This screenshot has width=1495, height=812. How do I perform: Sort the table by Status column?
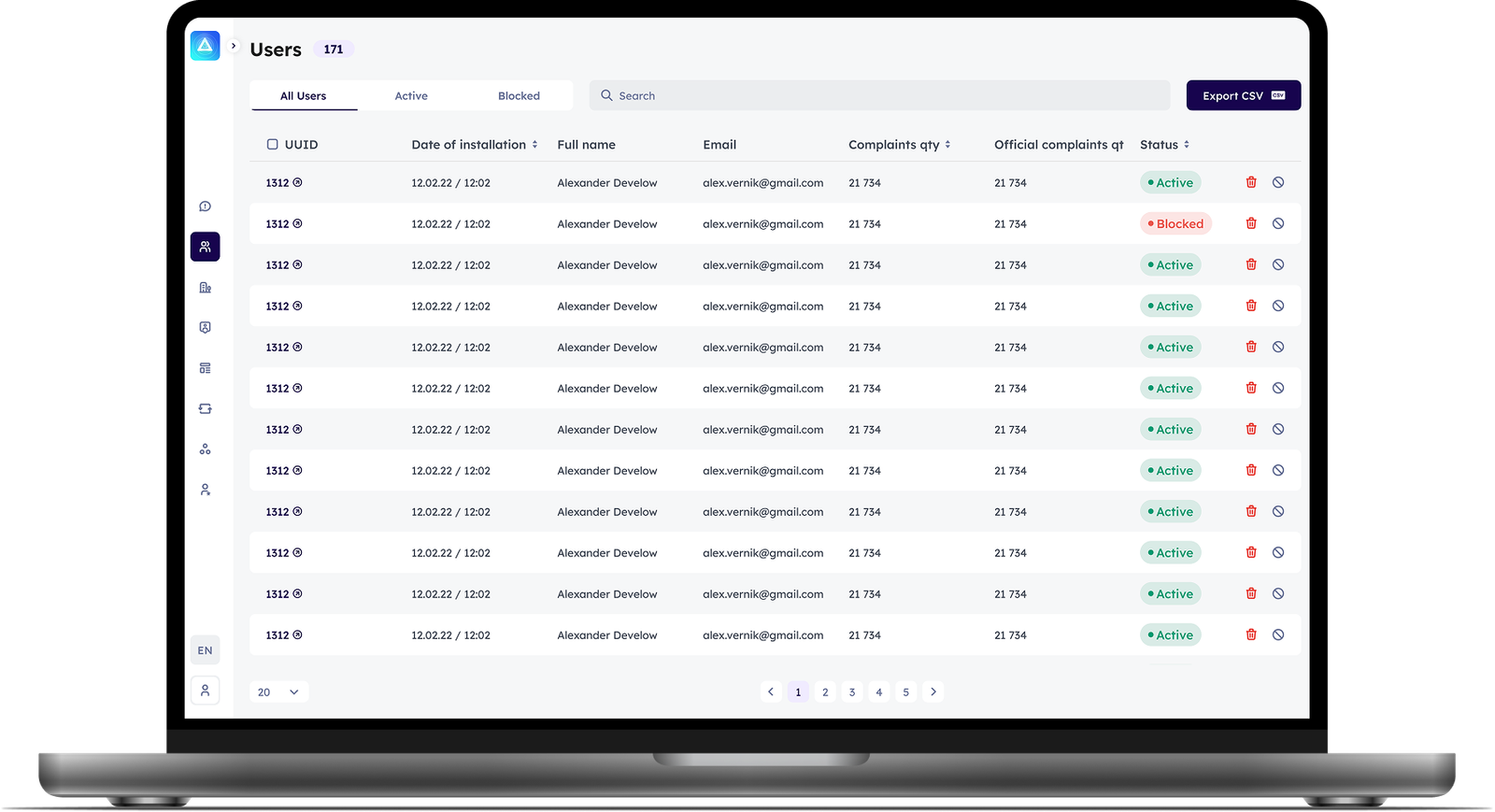pos(1186,145)
